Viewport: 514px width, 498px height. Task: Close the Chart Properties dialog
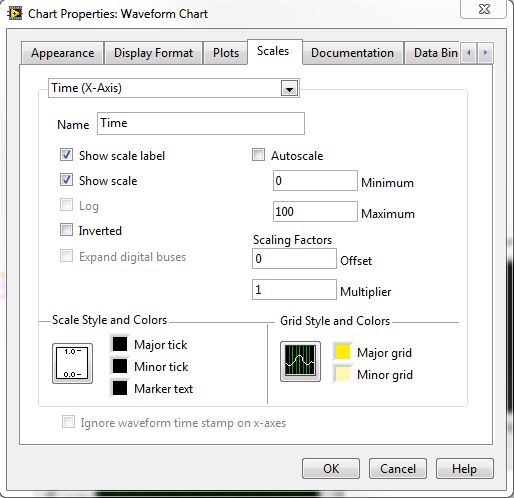coord(484,9)
